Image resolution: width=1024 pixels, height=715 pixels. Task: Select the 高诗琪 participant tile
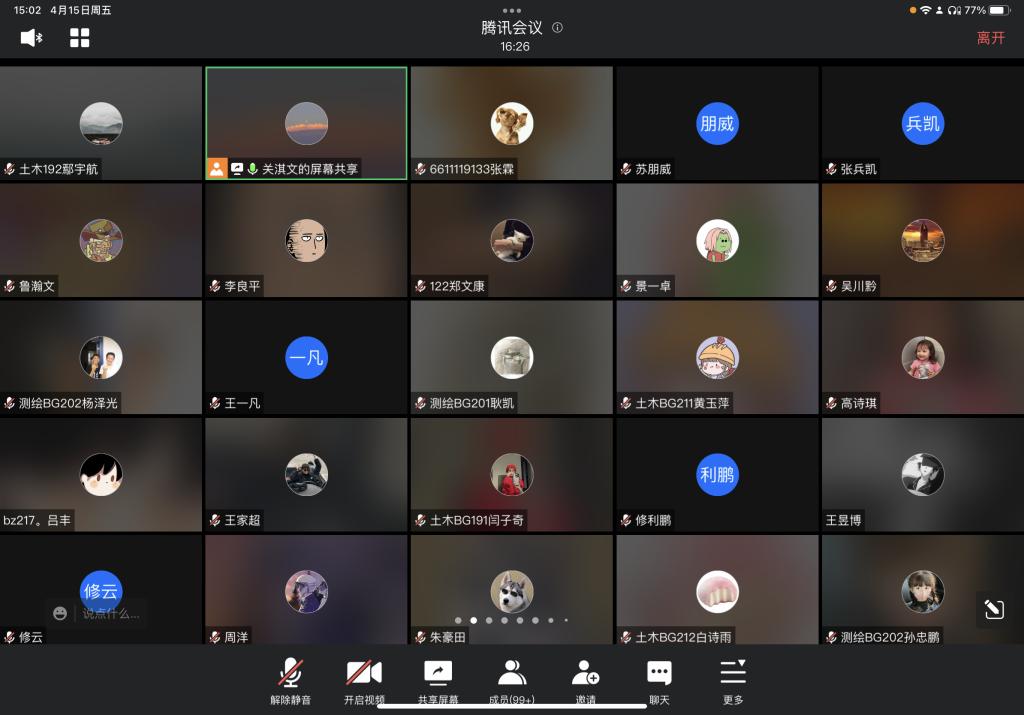tap(921, 357)
